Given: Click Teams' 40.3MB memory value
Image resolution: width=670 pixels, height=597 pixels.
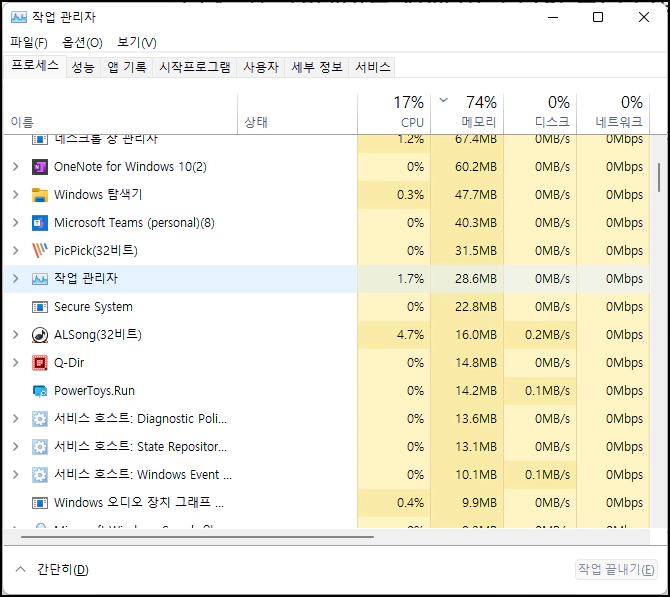Looking at the screenshot, I should click(x=476, y=223).
